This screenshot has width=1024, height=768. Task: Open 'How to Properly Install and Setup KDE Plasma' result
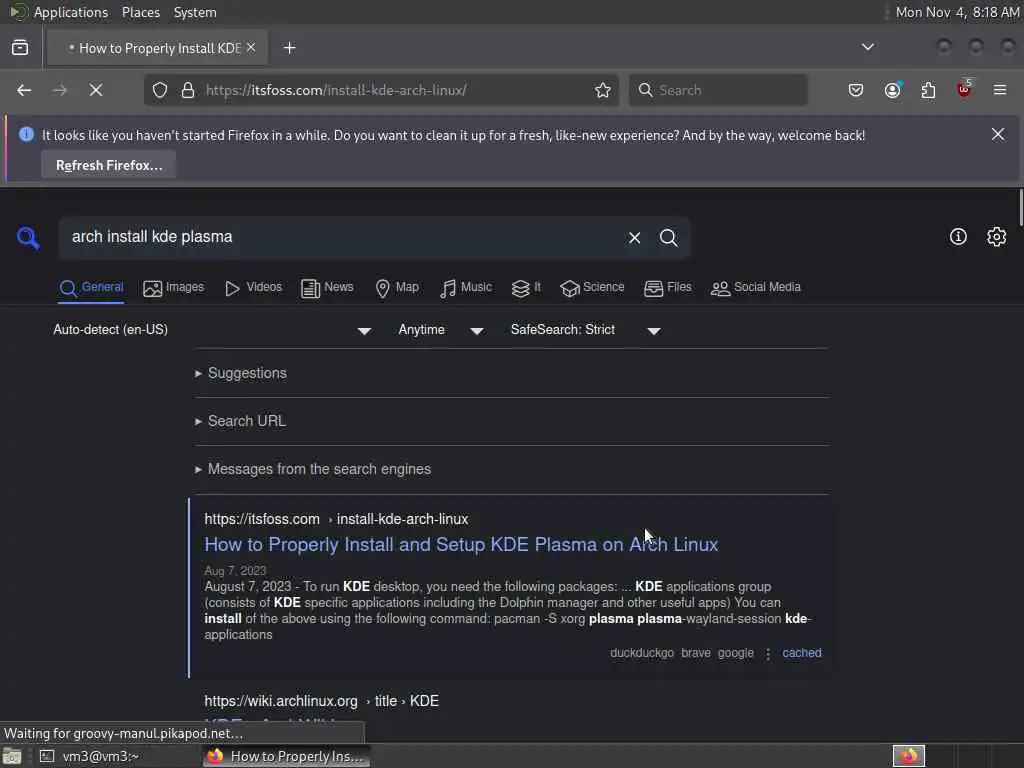point(461,545)
